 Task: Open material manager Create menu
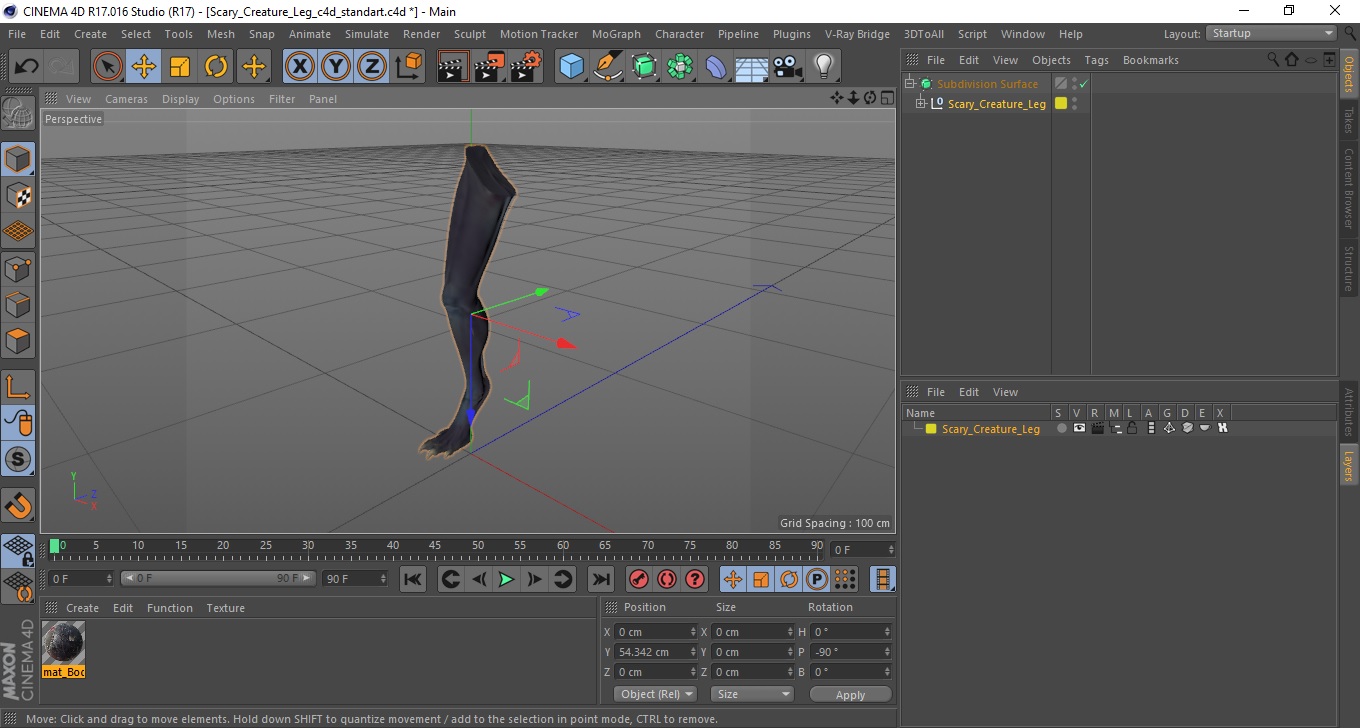[x=82, y=608]
